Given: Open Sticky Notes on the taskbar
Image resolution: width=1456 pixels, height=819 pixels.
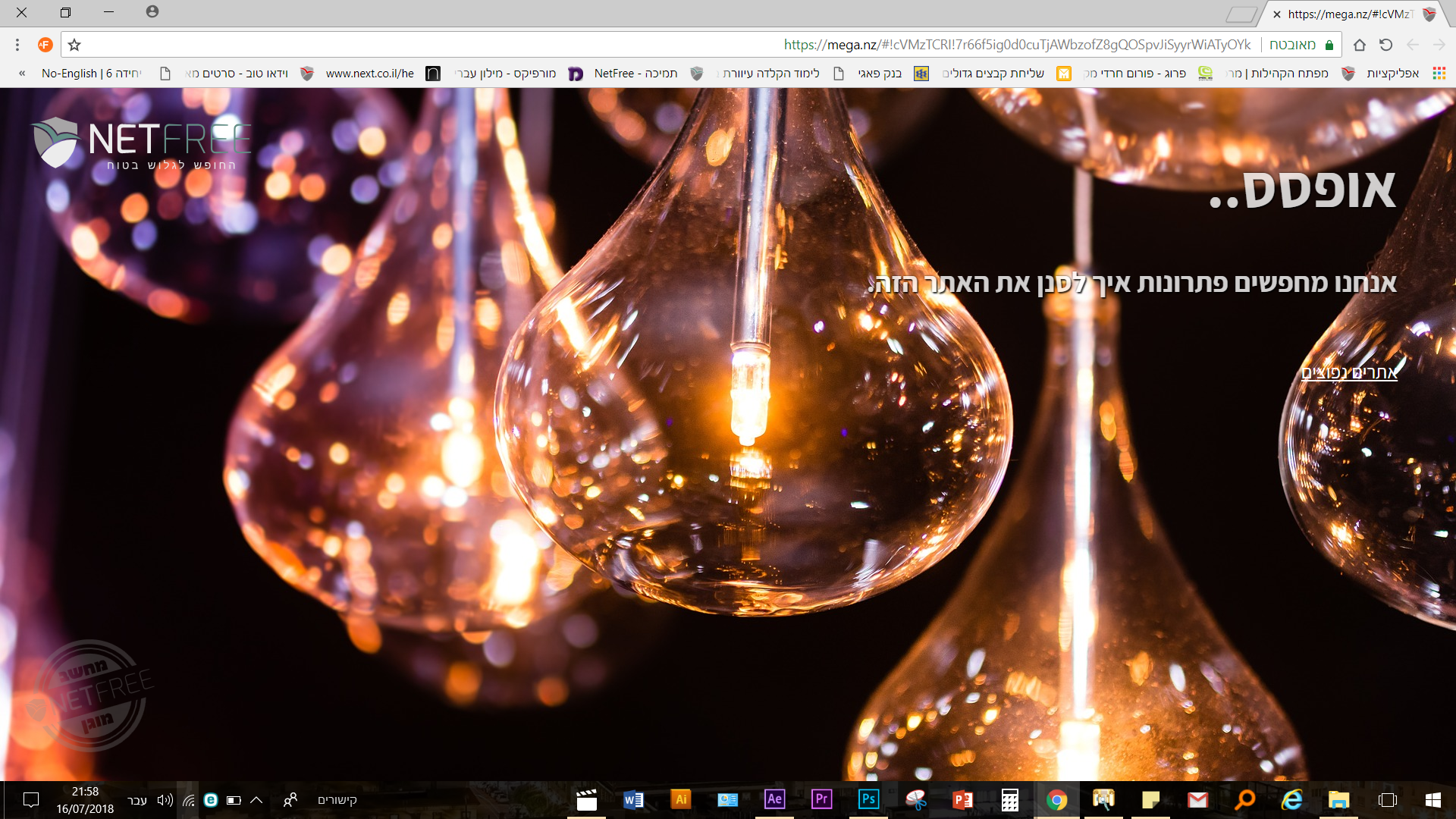Looking at the screenshot, I should 1151,800.
